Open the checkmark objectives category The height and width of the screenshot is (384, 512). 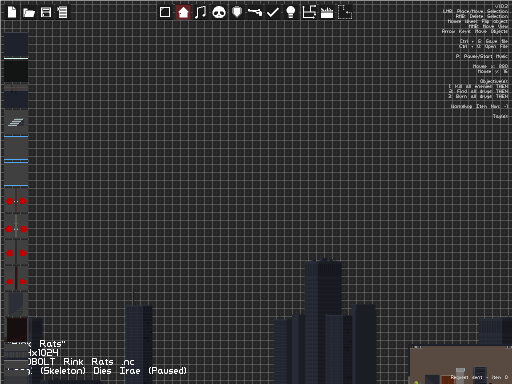[273, 12]
